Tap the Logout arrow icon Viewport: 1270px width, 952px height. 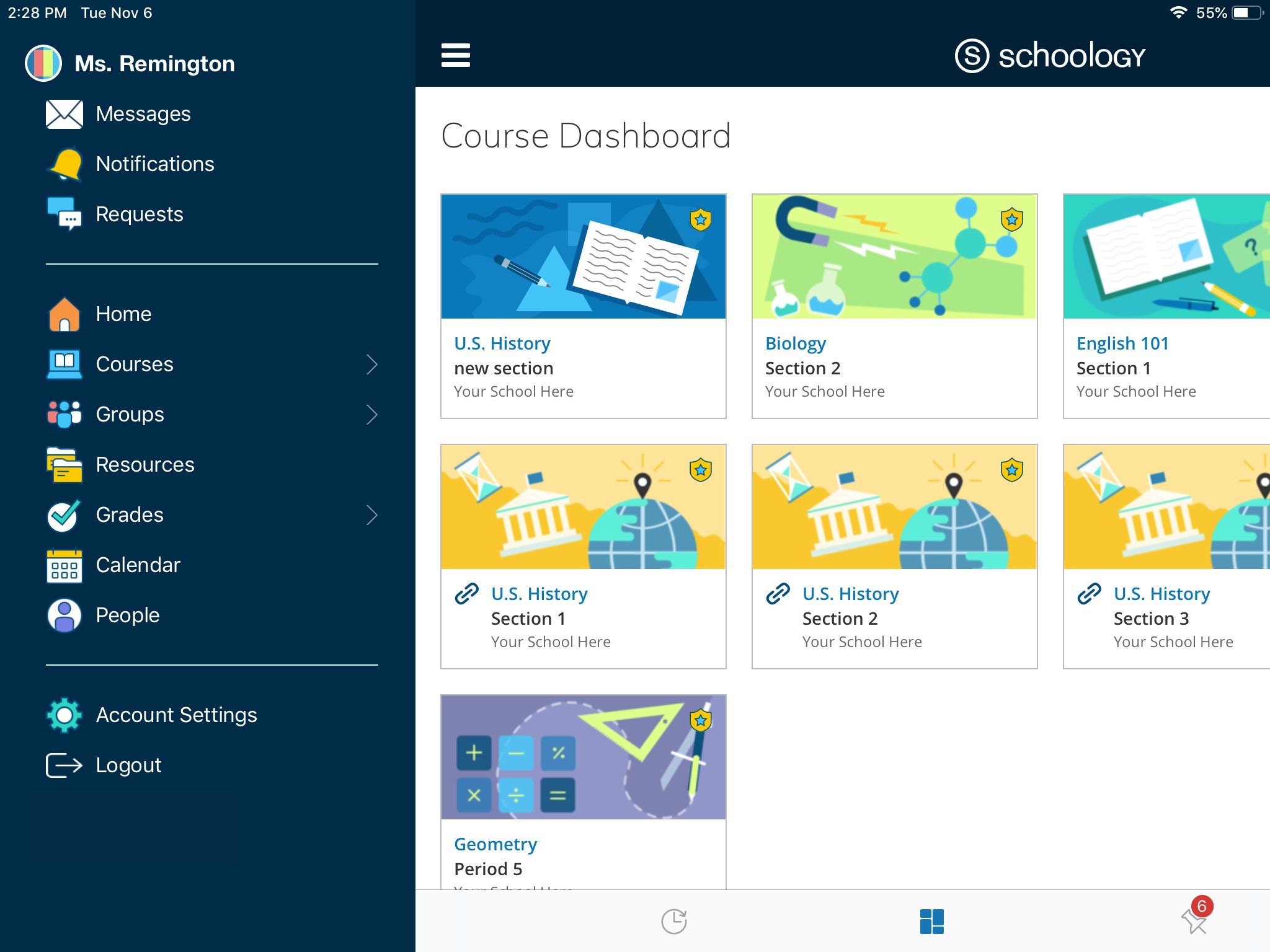coord(64,765)
